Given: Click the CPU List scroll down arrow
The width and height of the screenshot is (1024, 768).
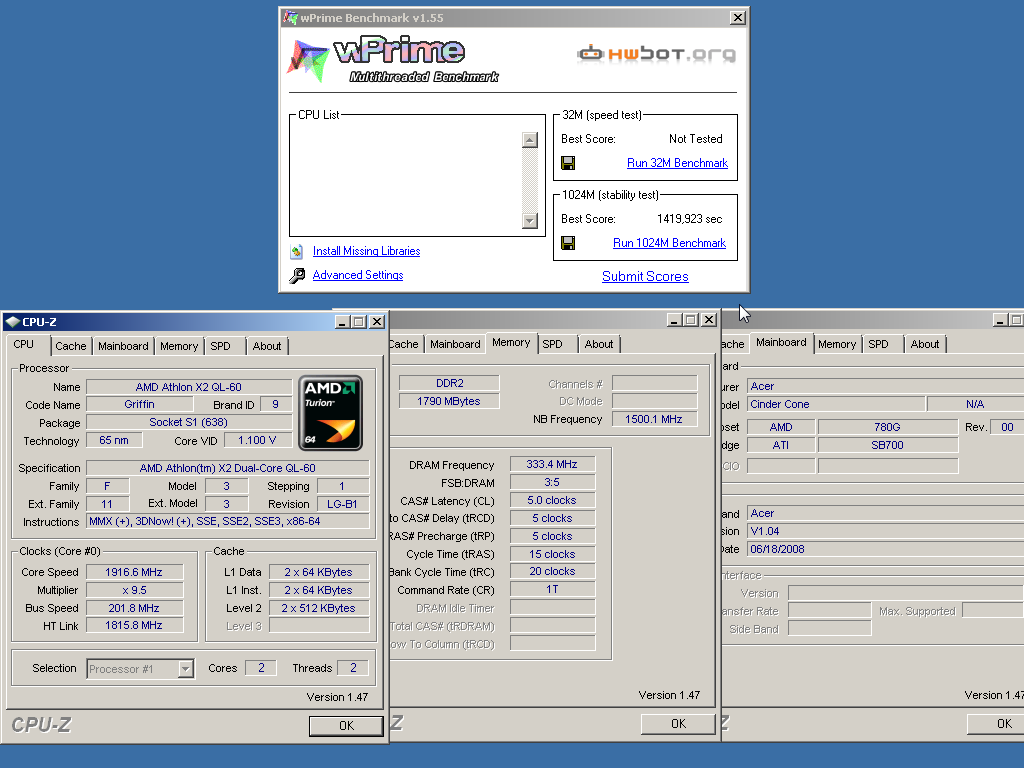Looking at the screenshot, I should pyautogui.click(x=530, y=221).
